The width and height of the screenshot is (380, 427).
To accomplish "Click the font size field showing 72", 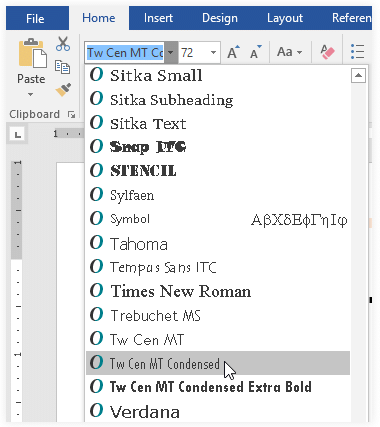I will pyautogui.click(x=194, y=53).
